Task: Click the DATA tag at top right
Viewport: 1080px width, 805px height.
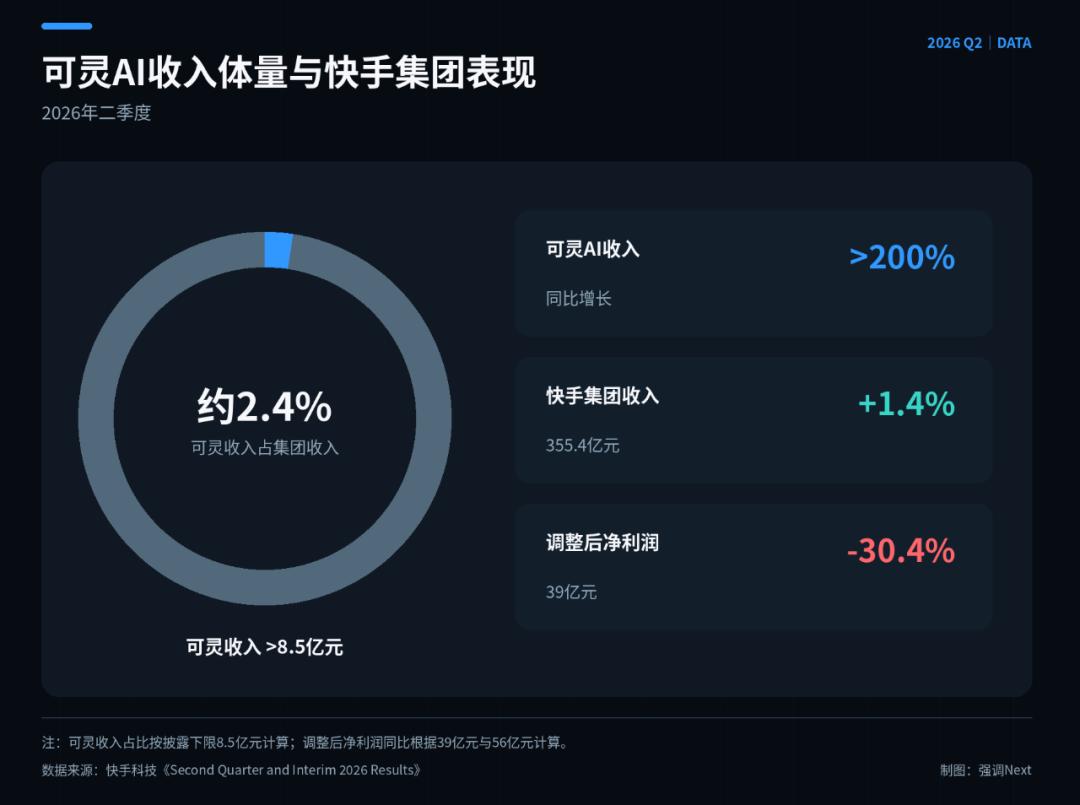Action: tap(1014, 43)
